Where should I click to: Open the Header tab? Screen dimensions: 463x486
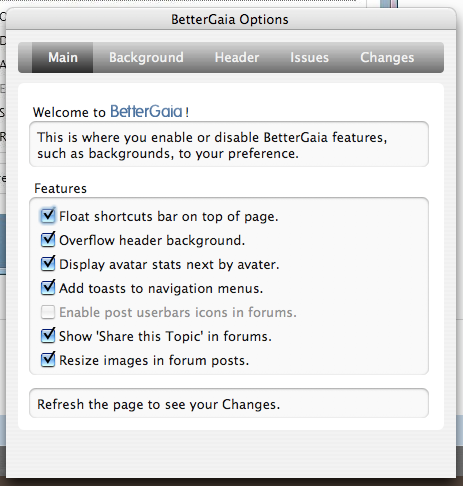tap(237, 57)
